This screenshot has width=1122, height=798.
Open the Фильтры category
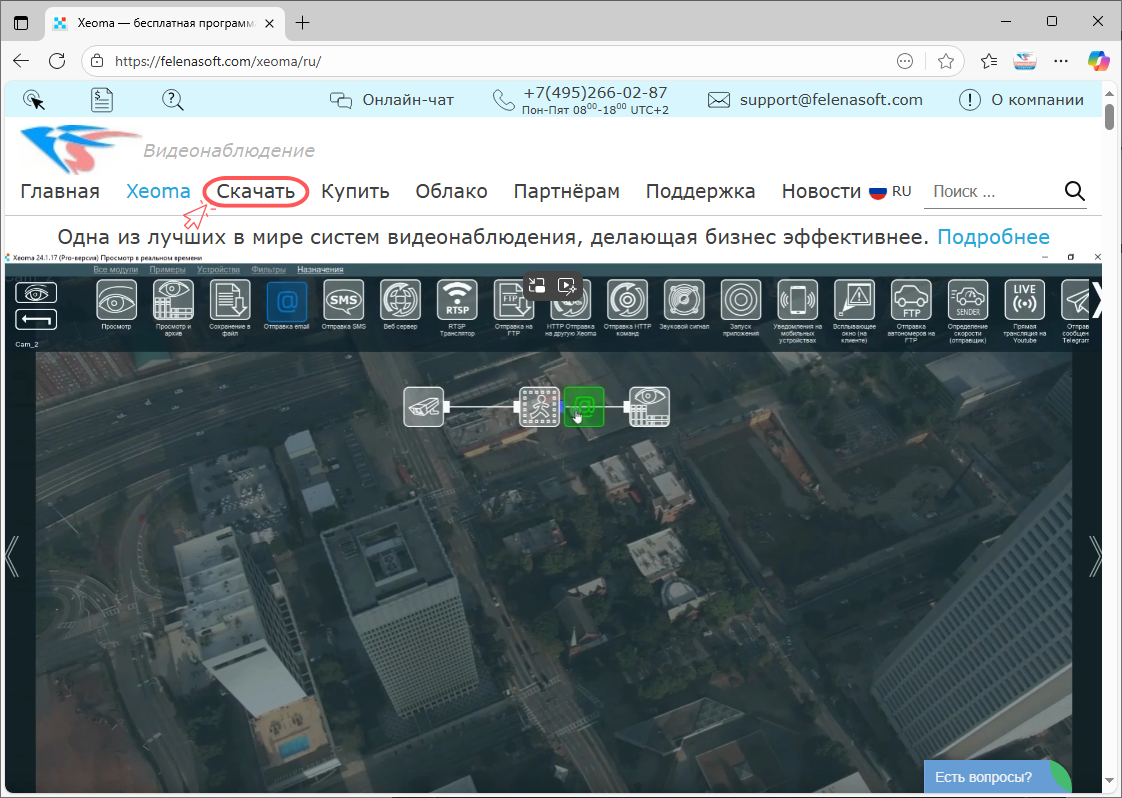coord(266,269)
